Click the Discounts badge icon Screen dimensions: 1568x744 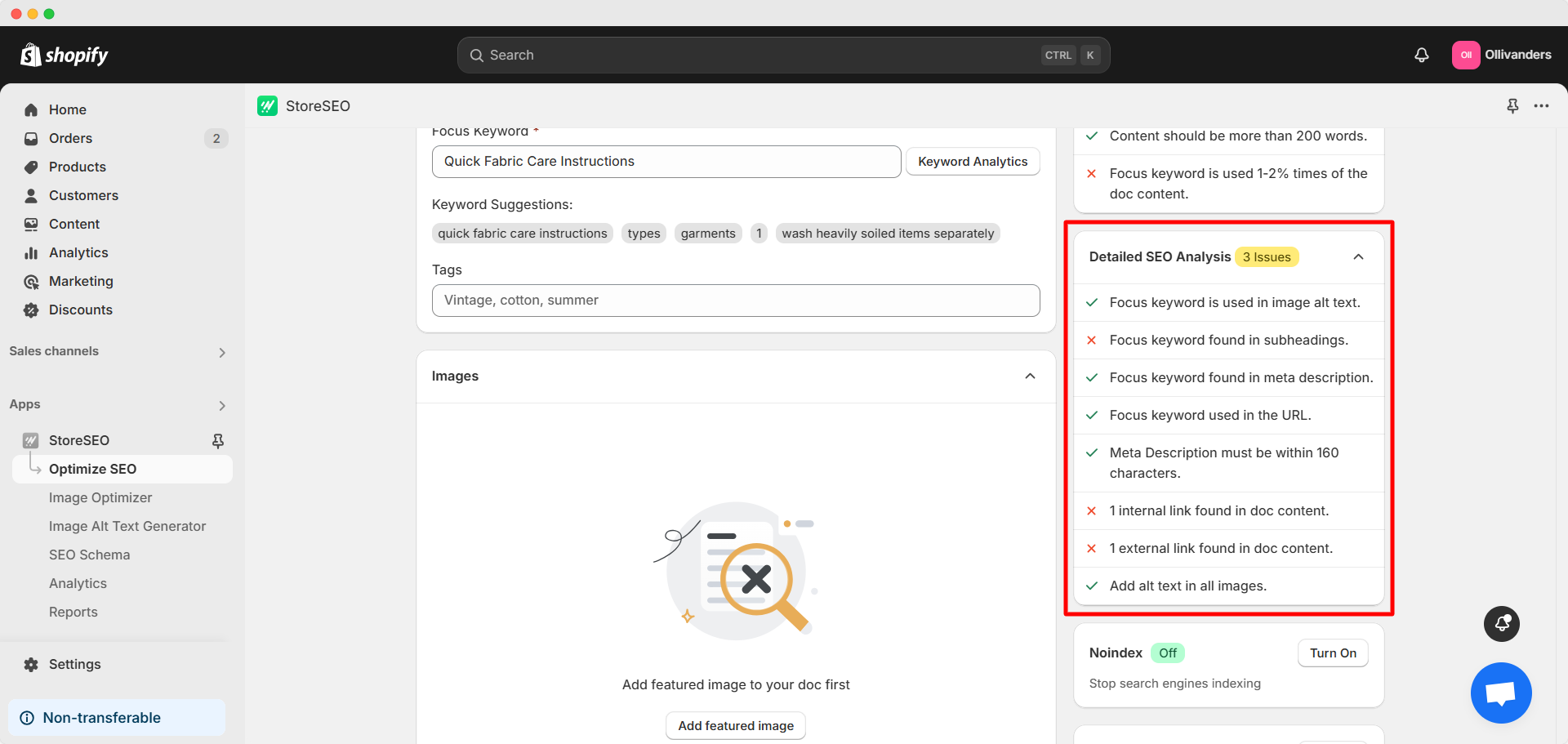[31, 310]
